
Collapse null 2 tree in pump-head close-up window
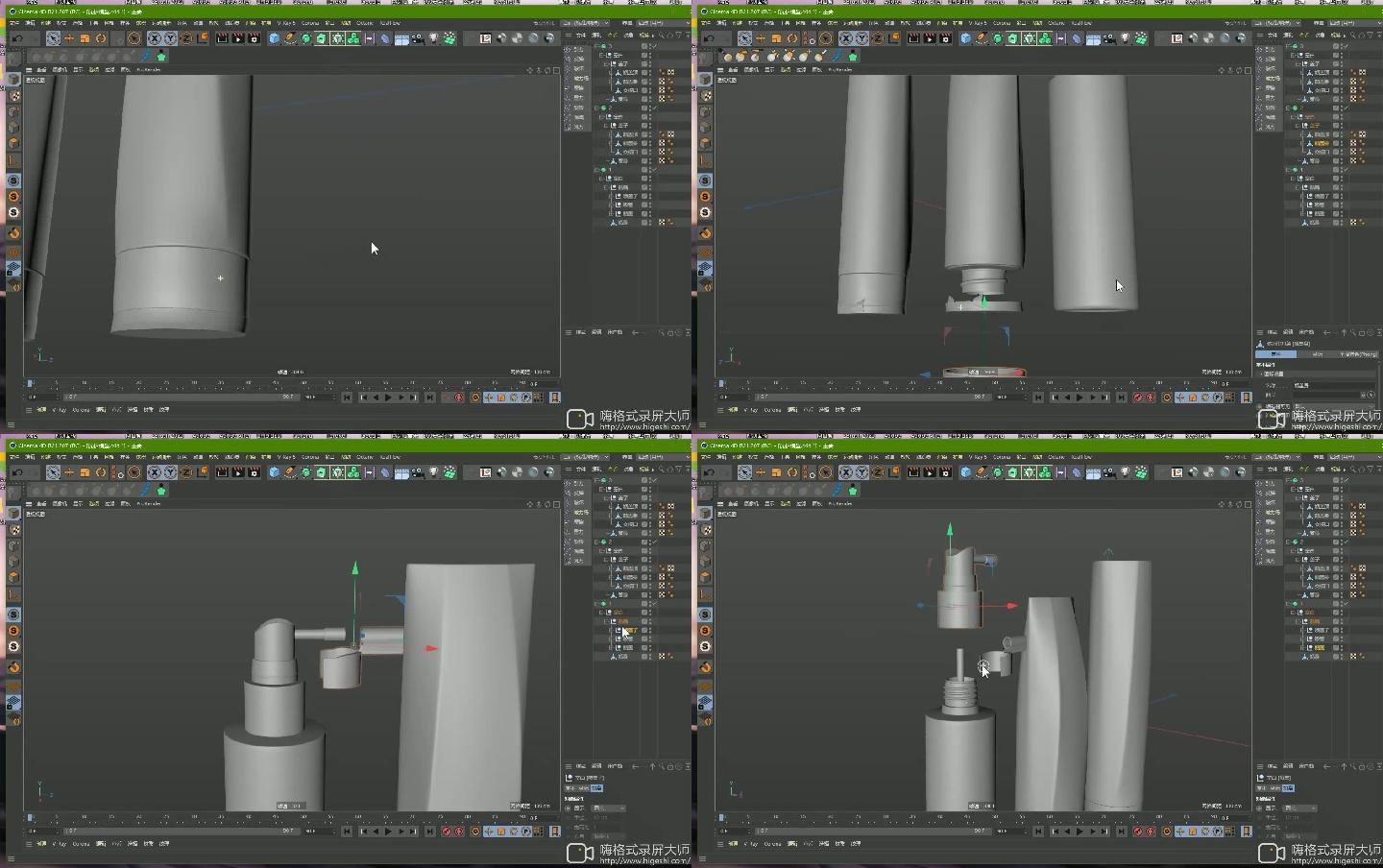pyautogui.click(x=596, y=542)
